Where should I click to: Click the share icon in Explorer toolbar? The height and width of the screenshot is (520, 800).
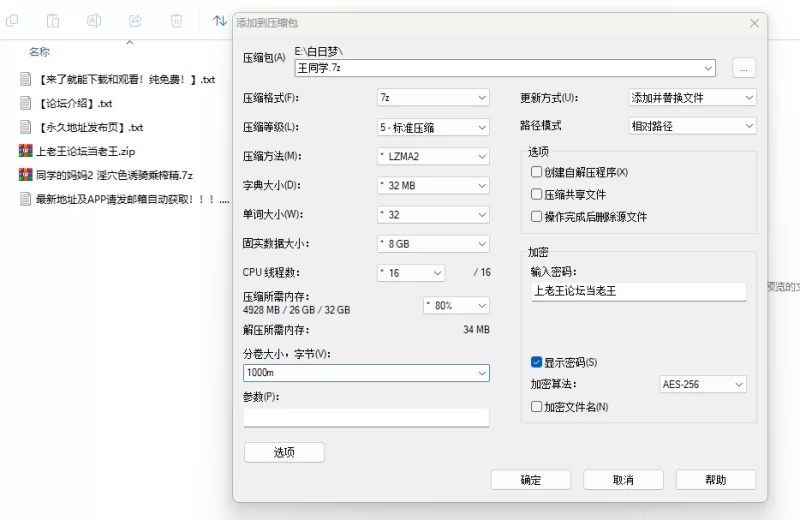(x=135, y=20)
